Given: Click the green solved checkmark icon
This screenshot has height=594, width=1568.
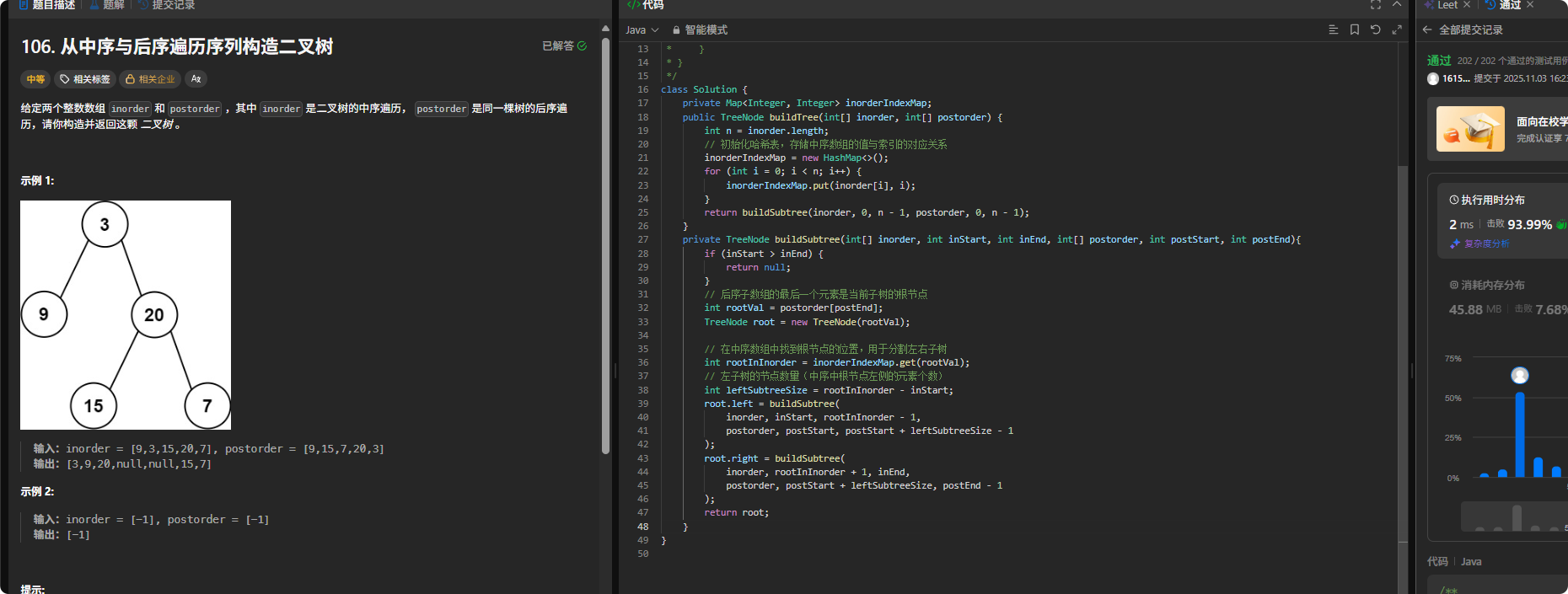Looking at the screenshot, I should click(582, 46).
